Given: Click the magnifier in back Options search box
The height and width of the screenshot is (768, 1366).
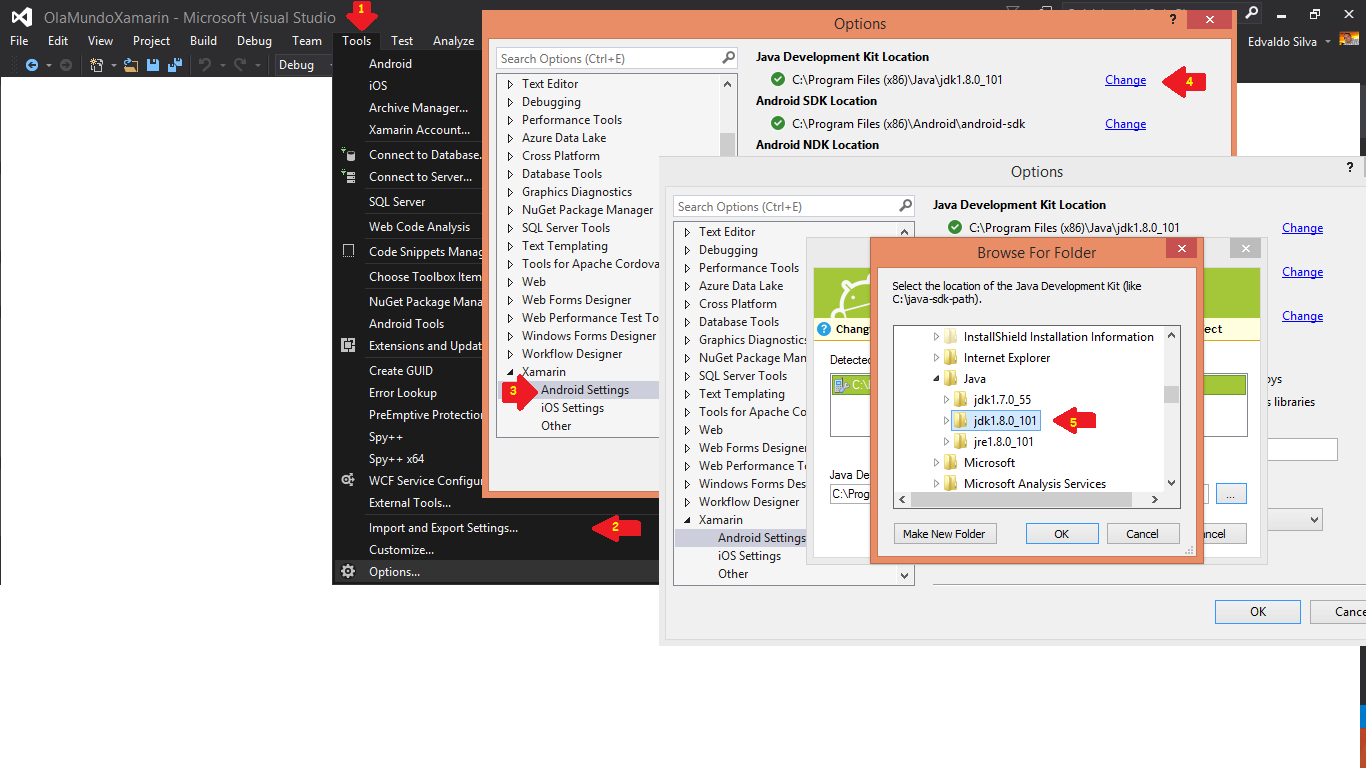Looking at the screenshot, I should (x=728, y=58).
